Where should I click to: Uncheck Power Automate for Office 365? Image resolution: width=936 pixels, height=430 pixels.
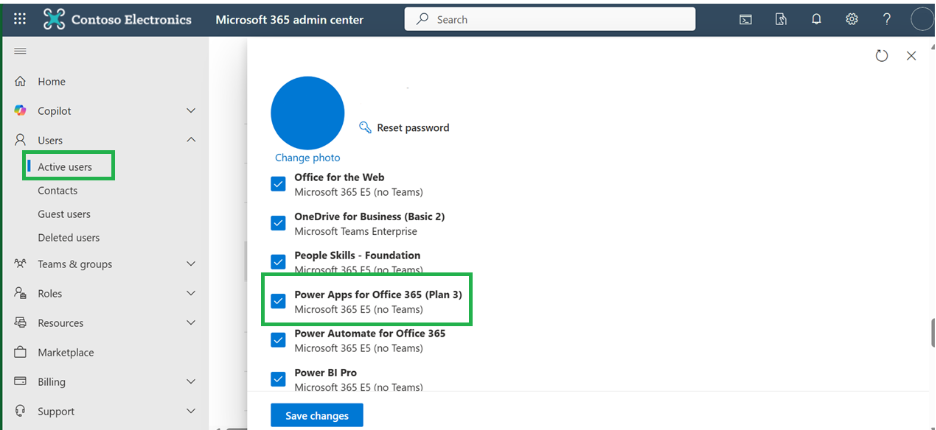[x=278, y=340]
